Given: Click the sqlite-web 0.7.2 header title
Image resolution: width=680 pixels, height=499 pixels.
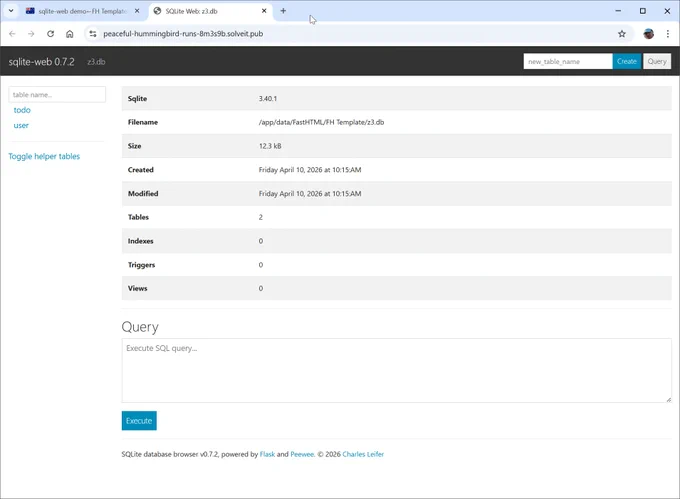Looking at the screenshot, I should point(42,62).
